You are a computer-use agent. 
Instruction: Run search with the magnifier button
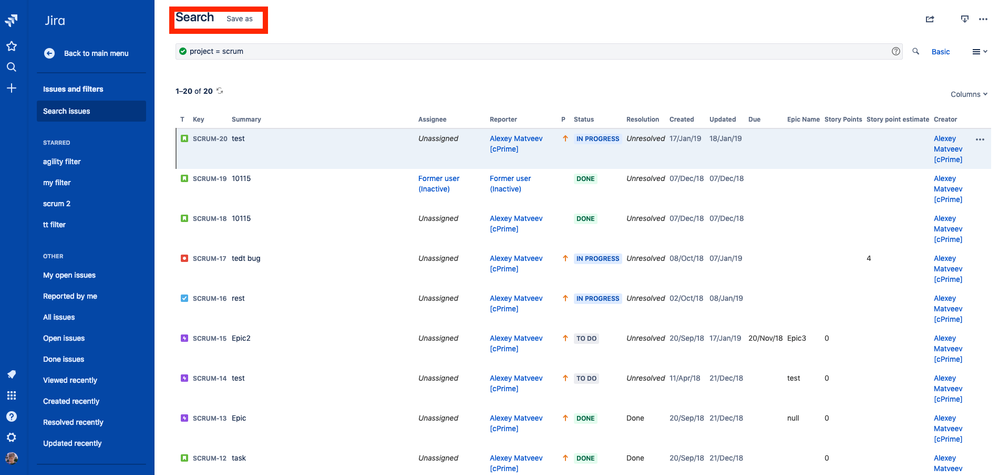(916, 52)
